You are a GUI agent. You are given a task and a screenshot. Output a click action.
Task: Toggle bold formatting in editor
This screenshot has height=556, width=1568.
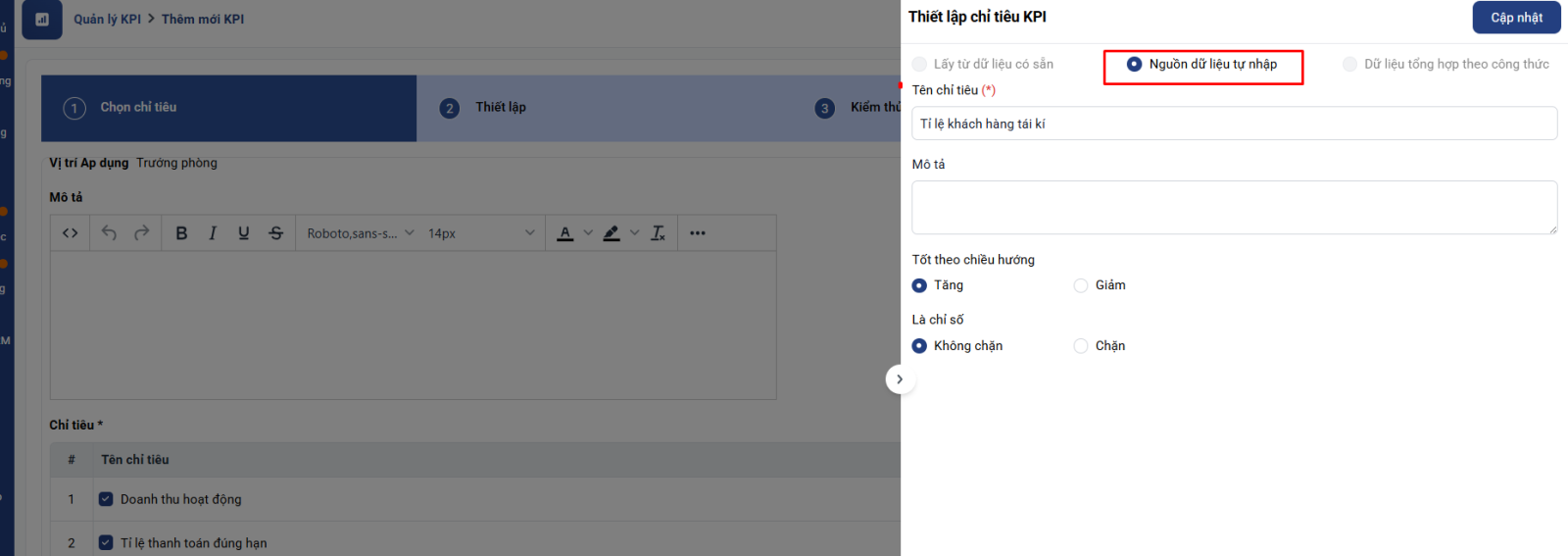pos(181,233)
